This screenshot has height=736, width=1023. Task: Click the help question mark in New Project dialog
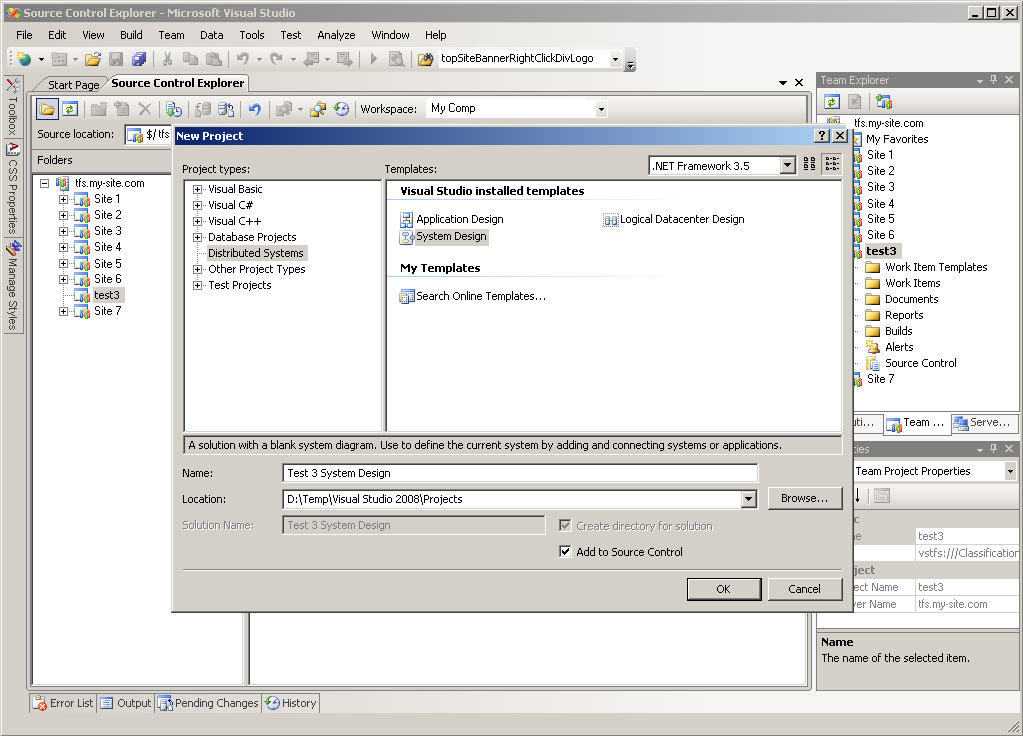pos(822,136)
